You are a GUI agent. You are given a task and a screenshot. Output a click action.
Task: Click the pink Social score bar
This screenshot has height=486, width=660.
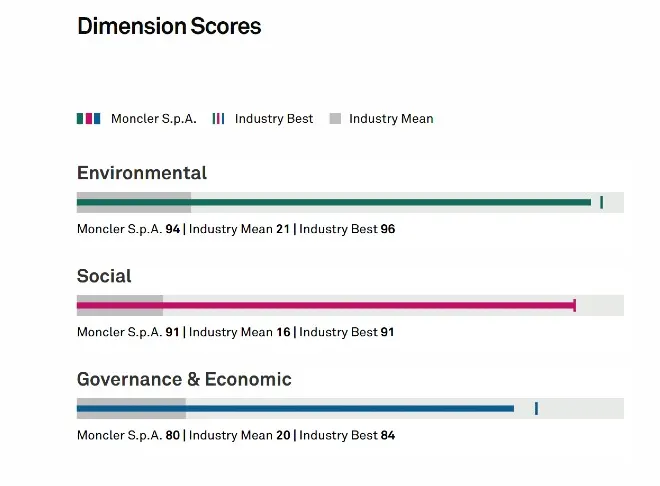pos(325,305)
